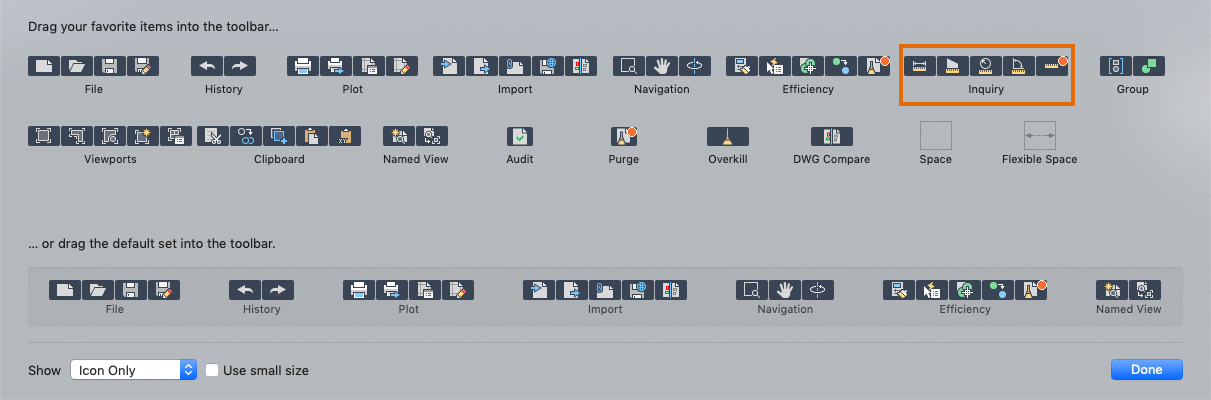
Task: Select the New file icon in the upper File group
Action: [x=45, y=67]
